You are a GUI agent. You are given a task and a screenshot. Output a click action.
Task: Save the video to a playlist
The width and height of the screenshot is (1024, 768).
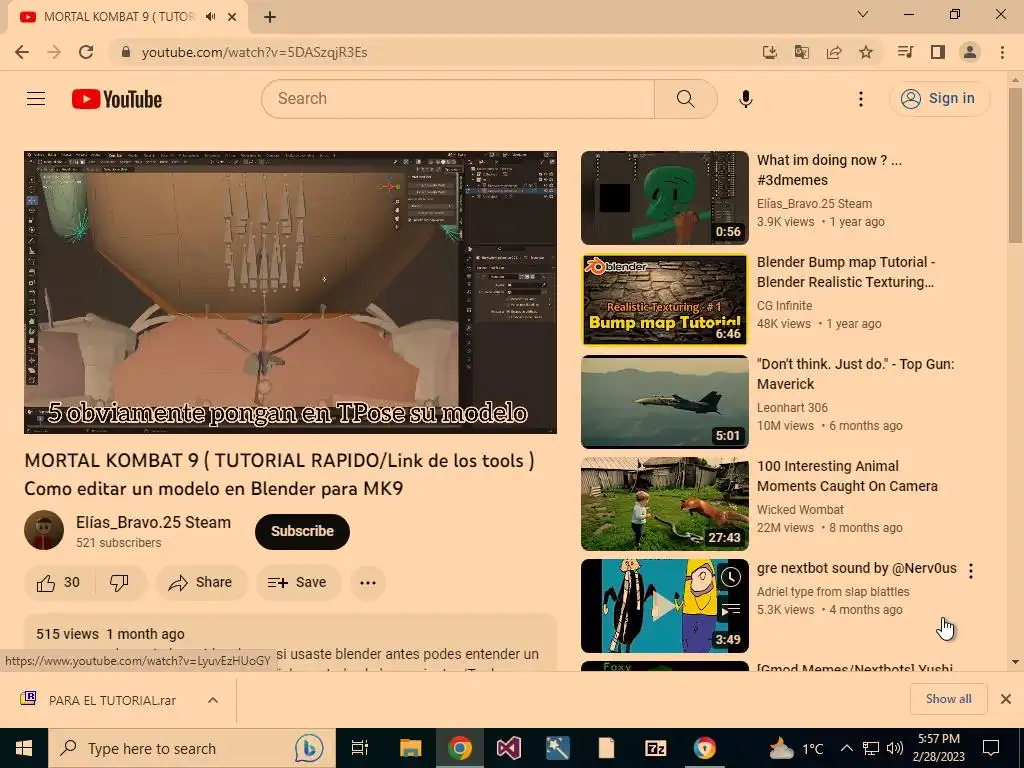[x=298, y=583]
